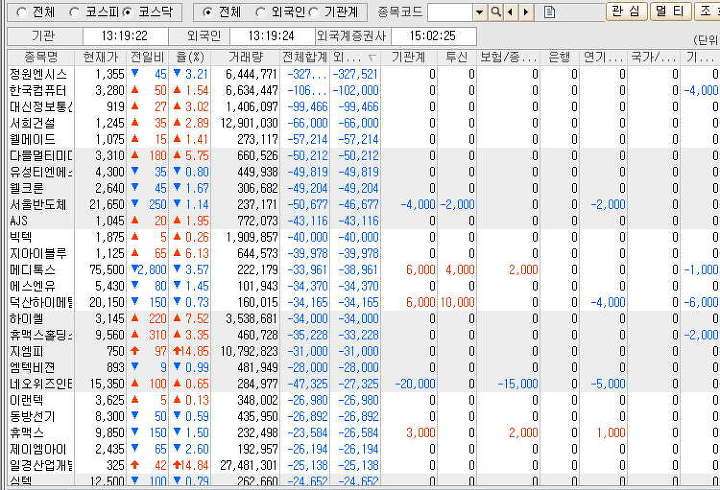Click the magnifier search icon
Screen dimensions: 720x490
(x=495, y=12)
